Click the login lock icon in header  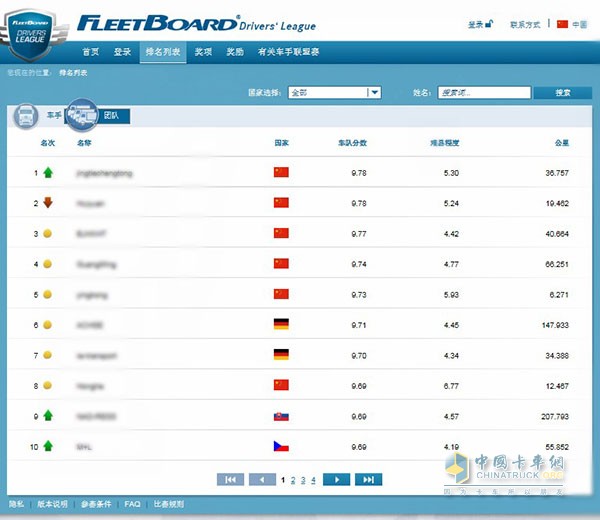487,23
